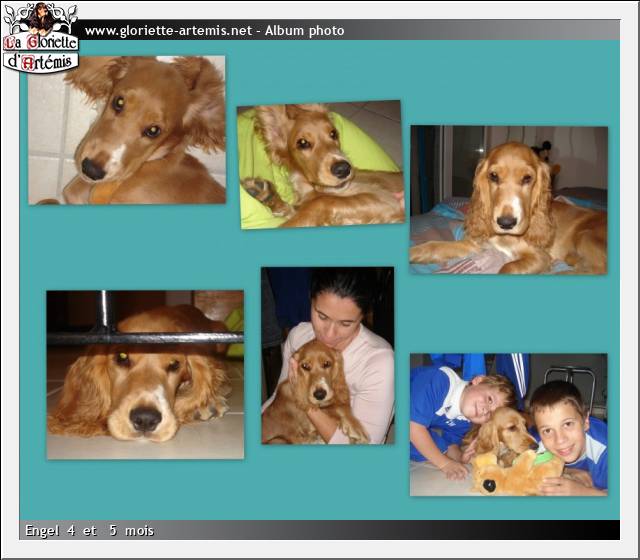Click the woman portrait in the logo
Viewport: 640px width, 560px height.
[x=41, y=18]
